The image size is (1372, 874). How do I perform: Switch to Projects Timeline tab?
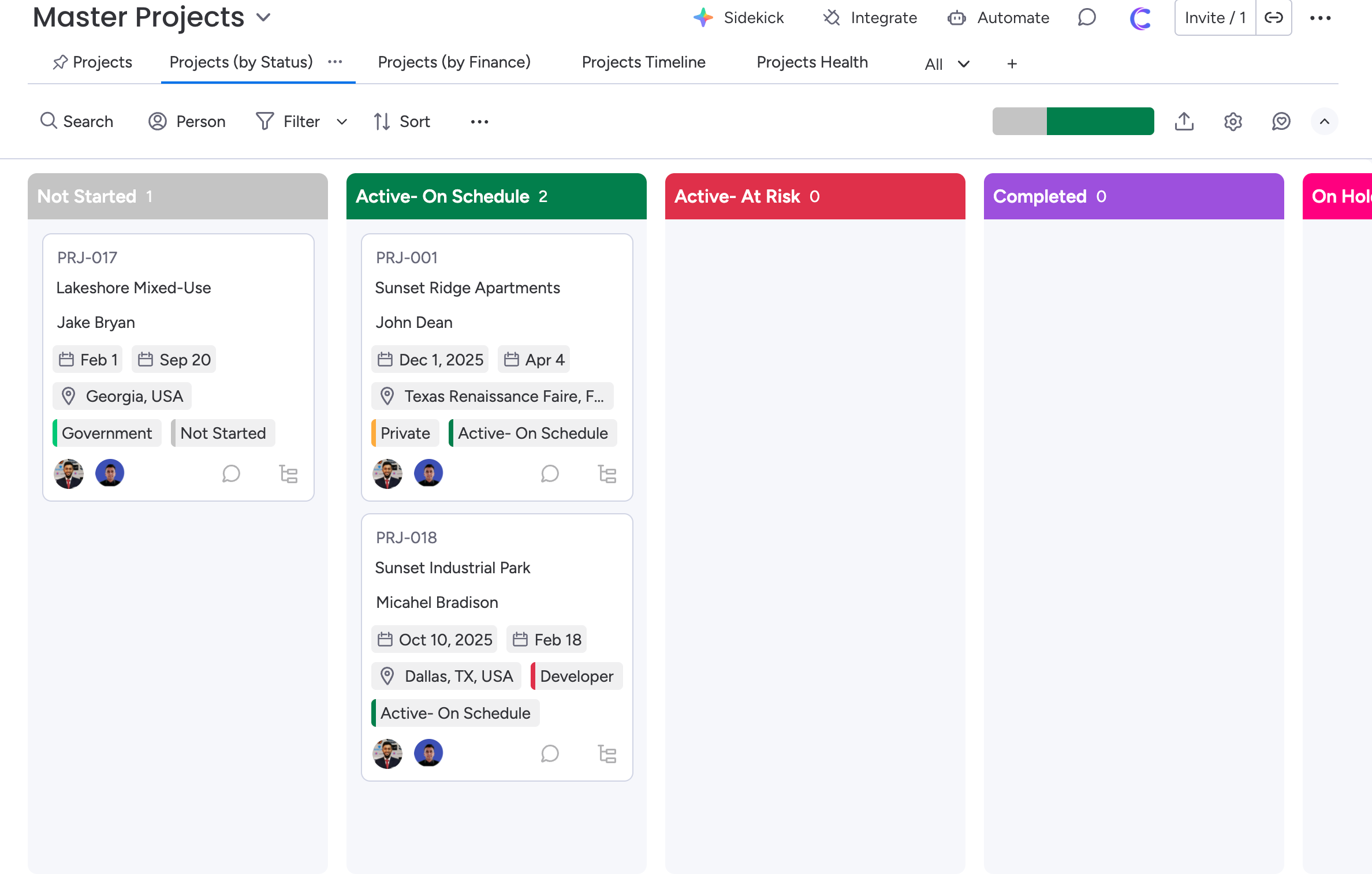click(x=643, y=62)
